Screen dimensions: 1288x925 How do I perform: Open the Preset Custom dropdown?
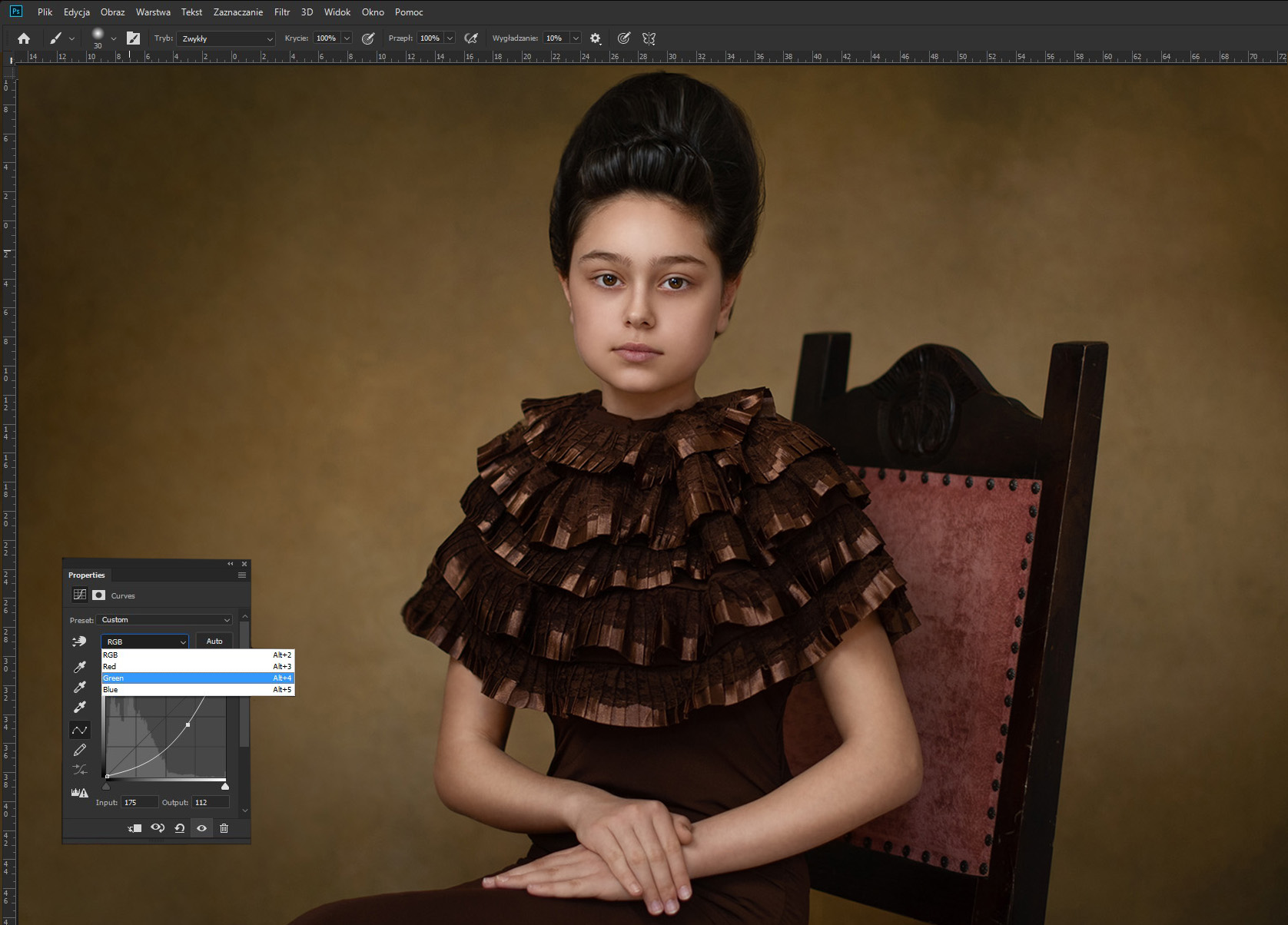(x=165, y=620)
